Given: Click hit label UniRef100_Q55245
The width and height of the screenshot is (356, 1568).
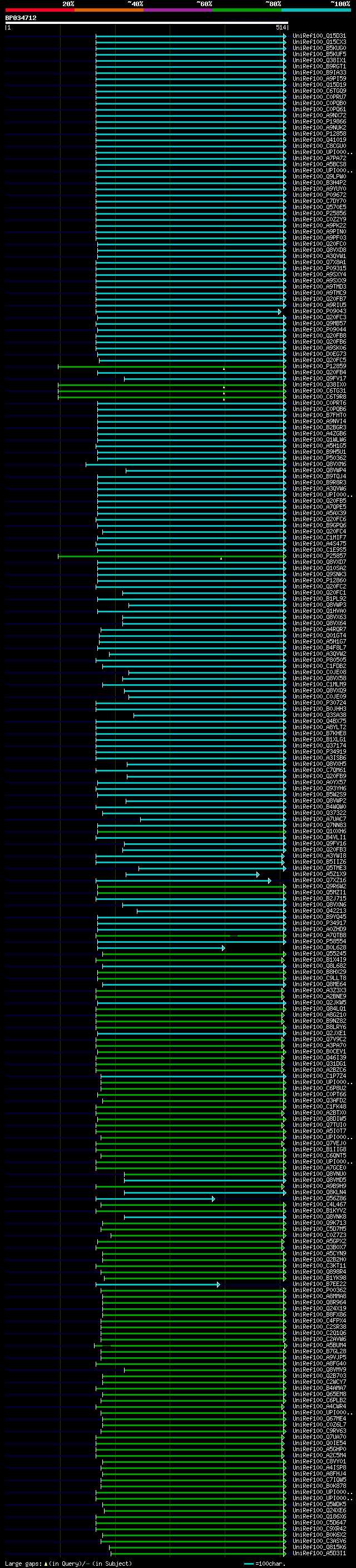Looking at the screenshot, I should [319, 954].
